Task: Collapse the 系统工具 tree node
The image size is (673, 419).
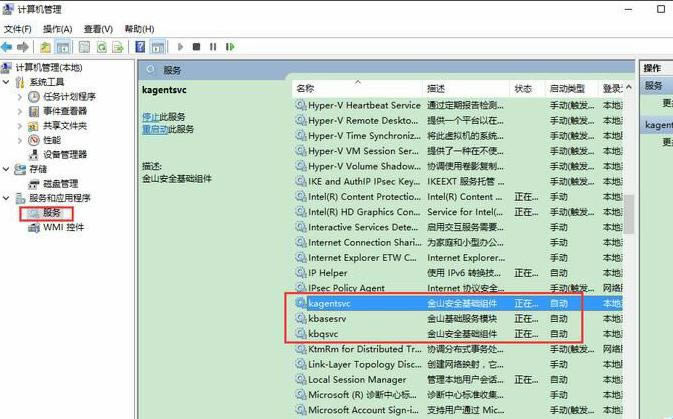Action: point(8,82)
